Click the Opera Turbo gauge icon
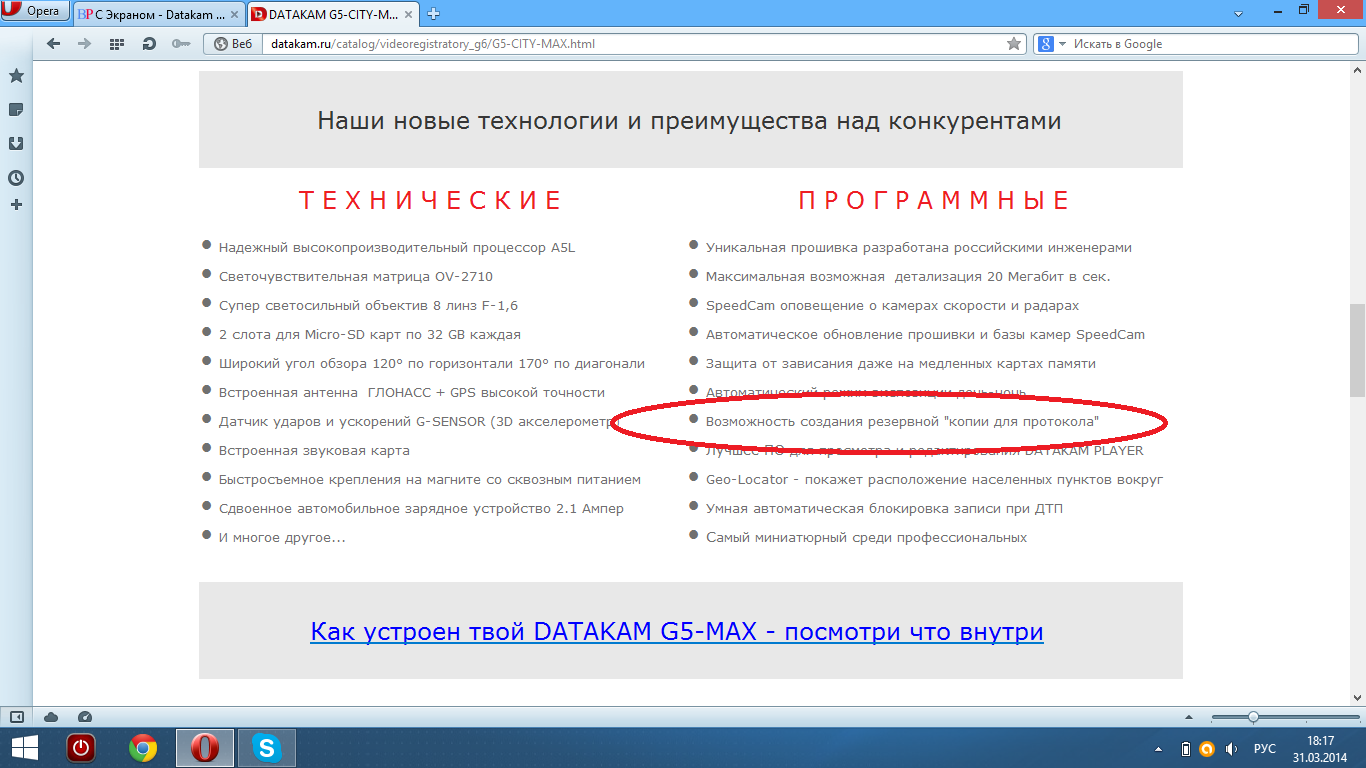 pyautogui.click(x=84, y=716)
